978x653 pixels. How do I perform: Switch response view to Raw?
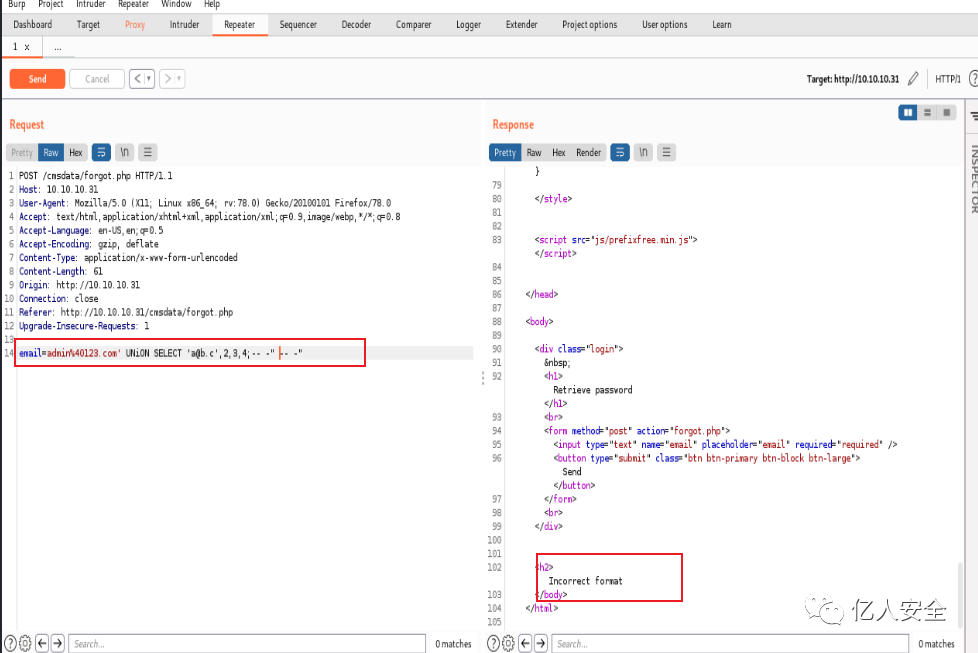pyautogui.click(x=534, y=153)
